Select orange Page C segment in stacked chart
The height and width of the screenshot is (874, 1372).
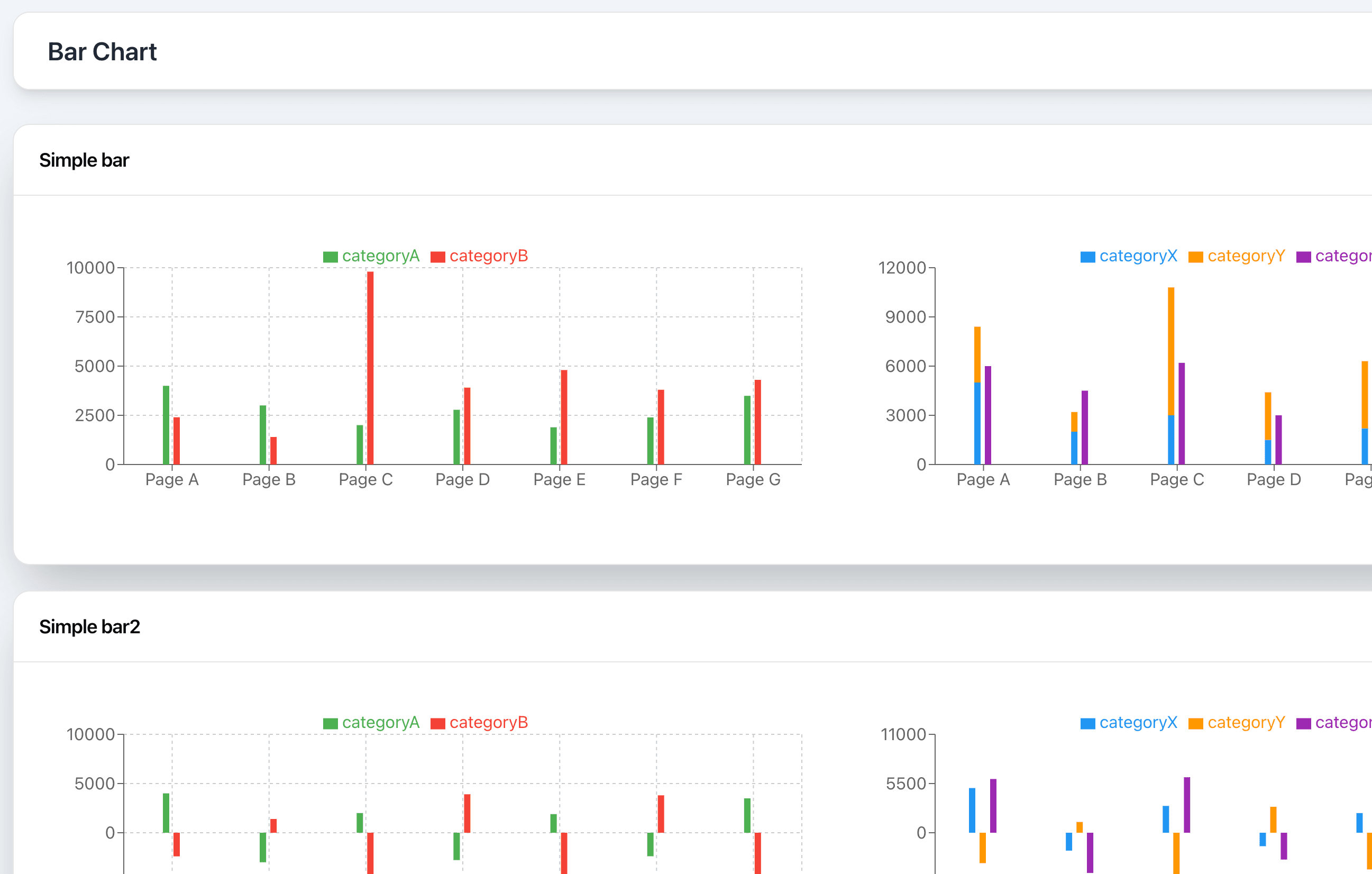point(1172,351)
